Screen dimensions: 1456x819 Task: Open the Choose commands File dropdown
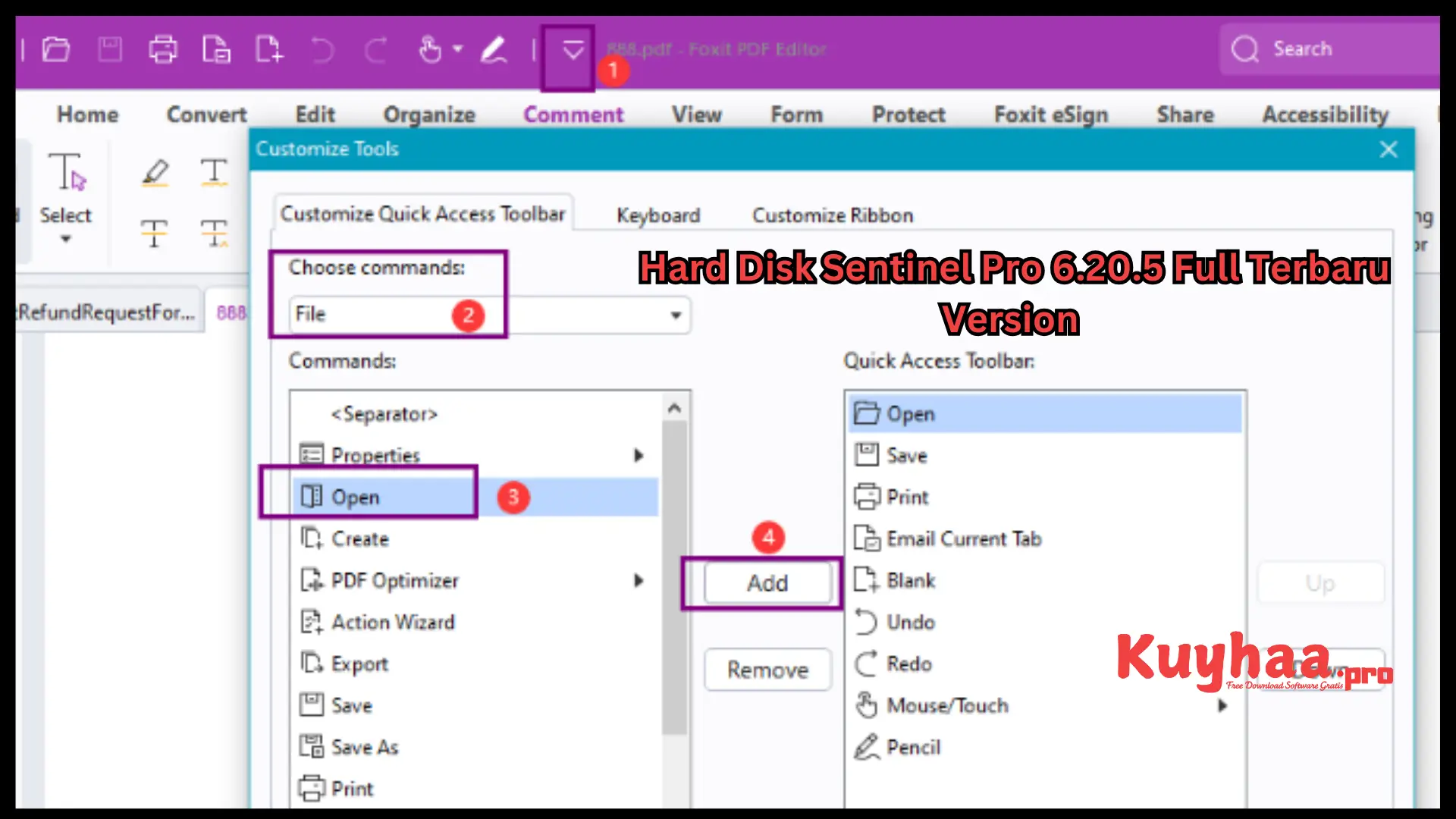coord(489,315)
